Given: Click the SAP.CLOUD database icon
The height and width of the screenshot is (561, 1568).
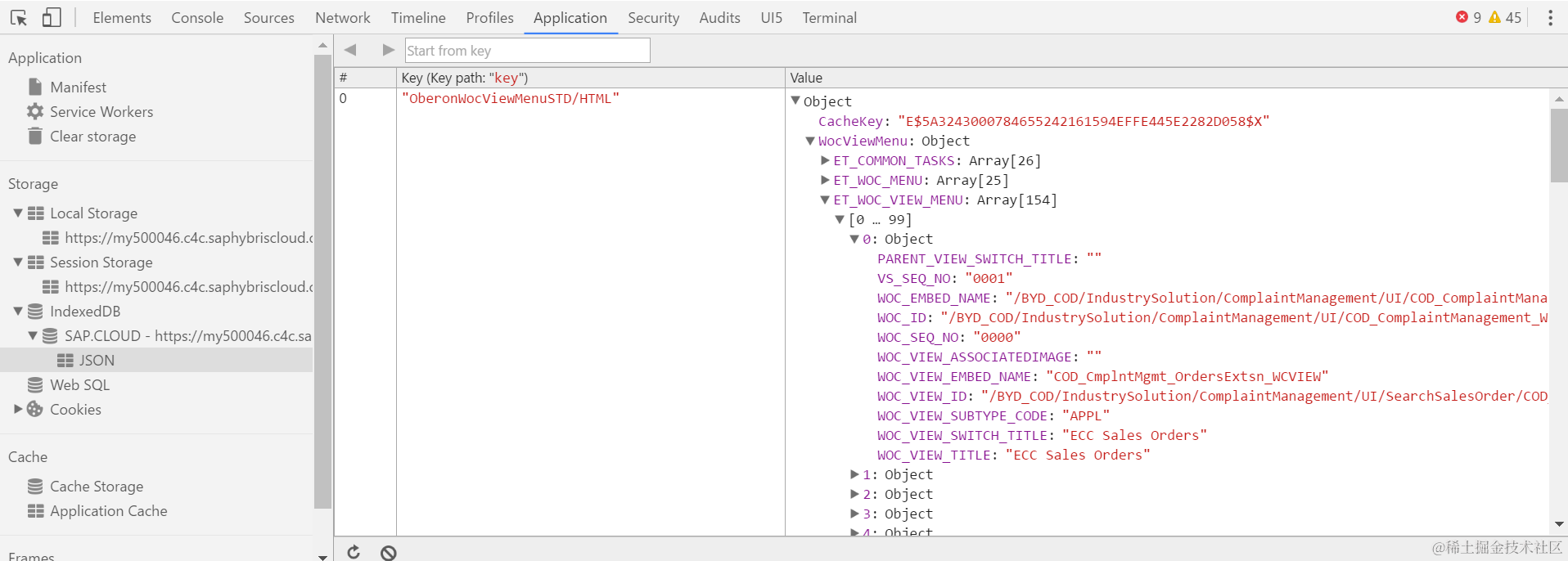Looking at the screenshot, I should (x=50, y=336).
